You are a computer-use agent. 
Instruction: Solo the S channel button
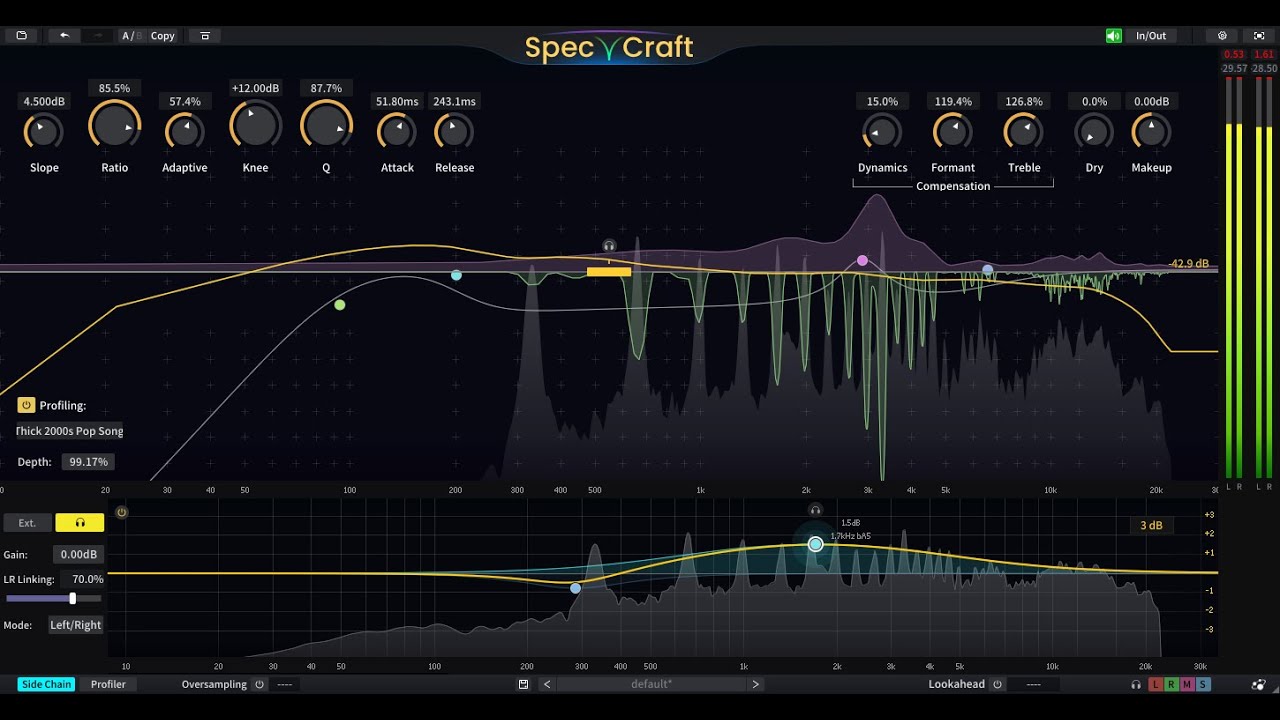coord(1203,684)
